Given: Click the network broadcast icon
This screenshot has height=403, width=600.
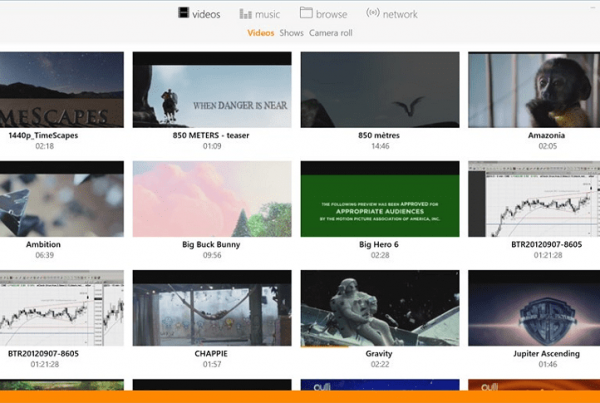Looking at the screenshot, I should pyautogui.click(x=372, y=13).
